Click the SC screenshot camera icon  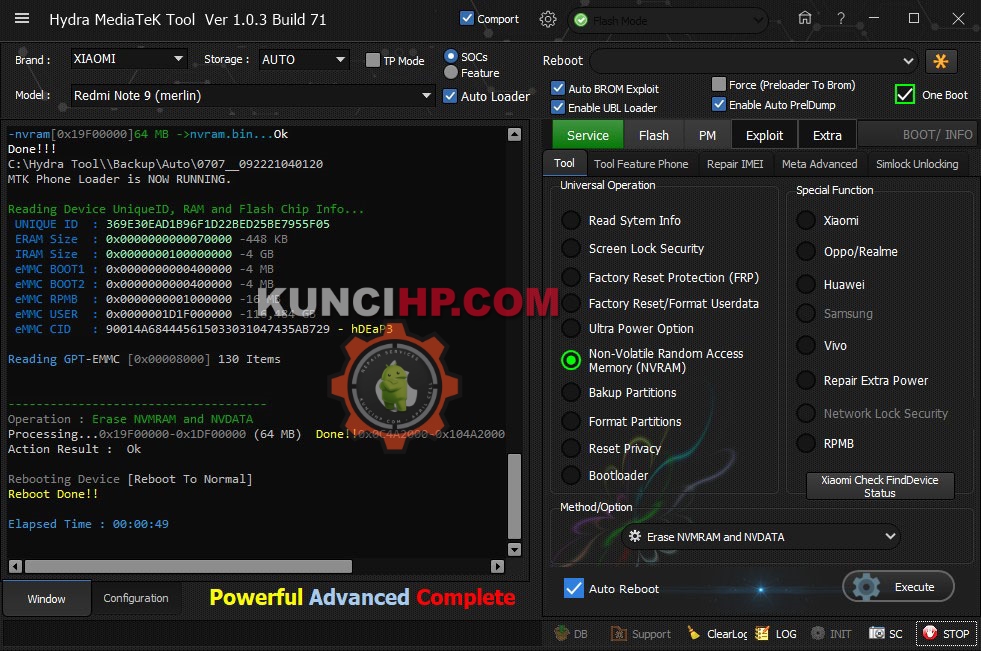pyautogui.click(x=877, y=633)
